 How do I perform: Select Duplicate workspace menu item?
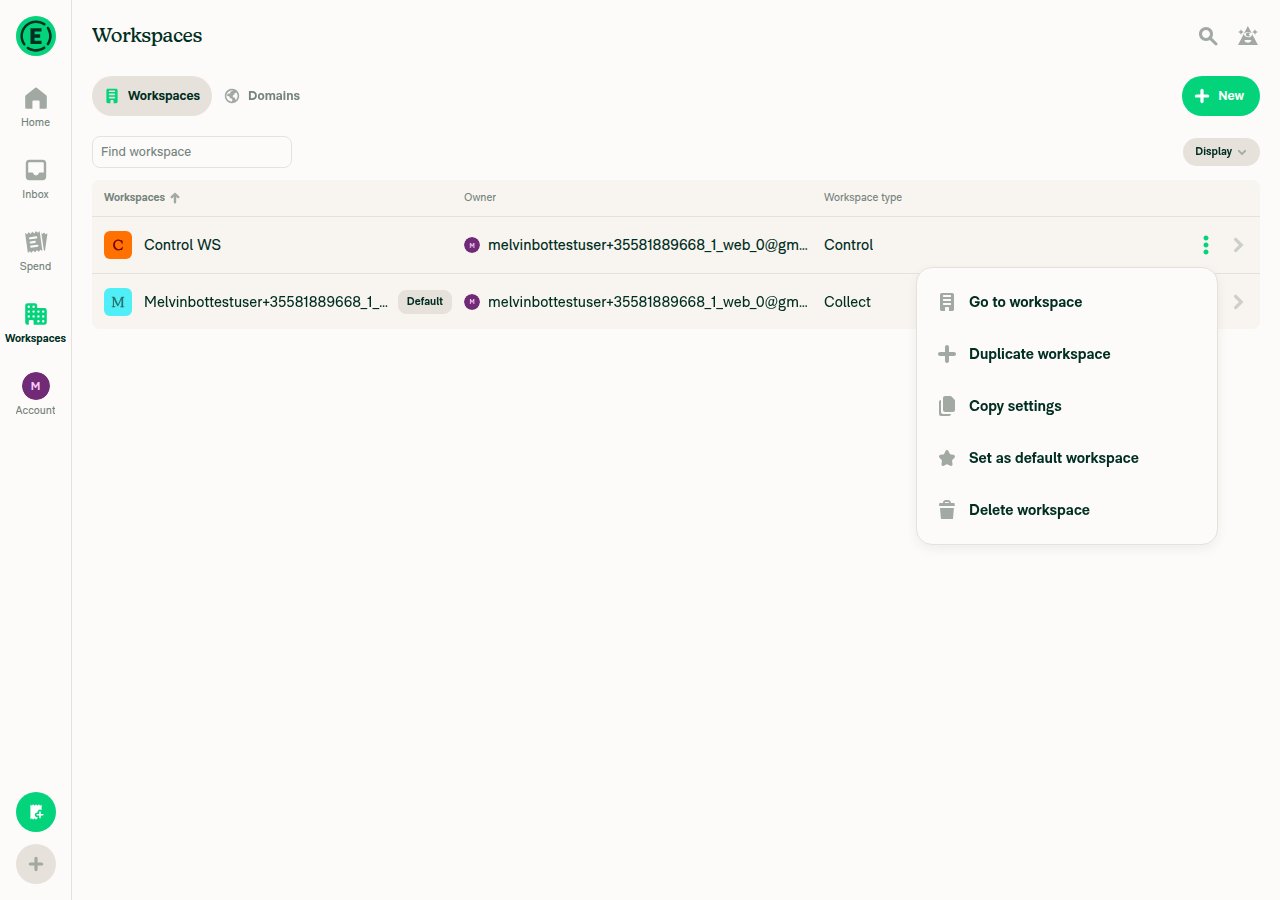tap(1067, 354)
